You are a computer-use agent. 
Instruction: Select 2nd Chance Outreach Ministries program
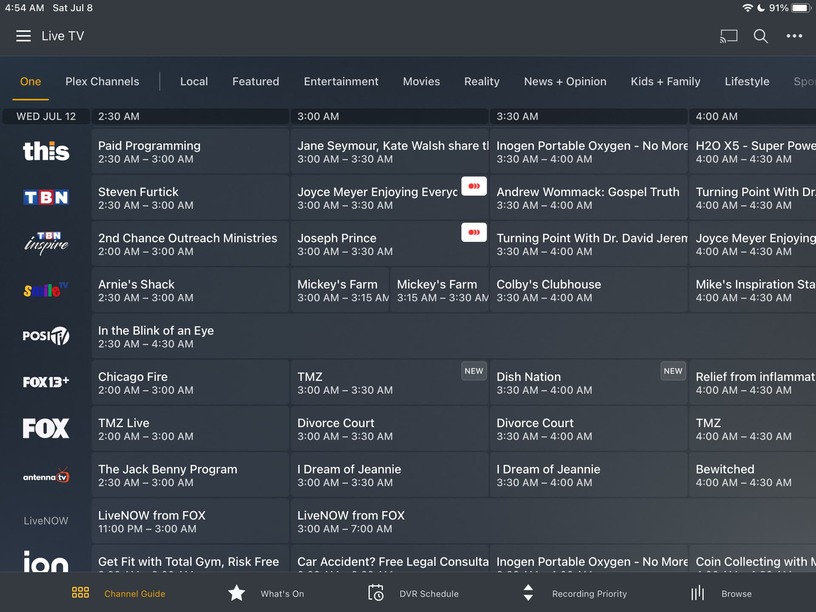point(190,244)
